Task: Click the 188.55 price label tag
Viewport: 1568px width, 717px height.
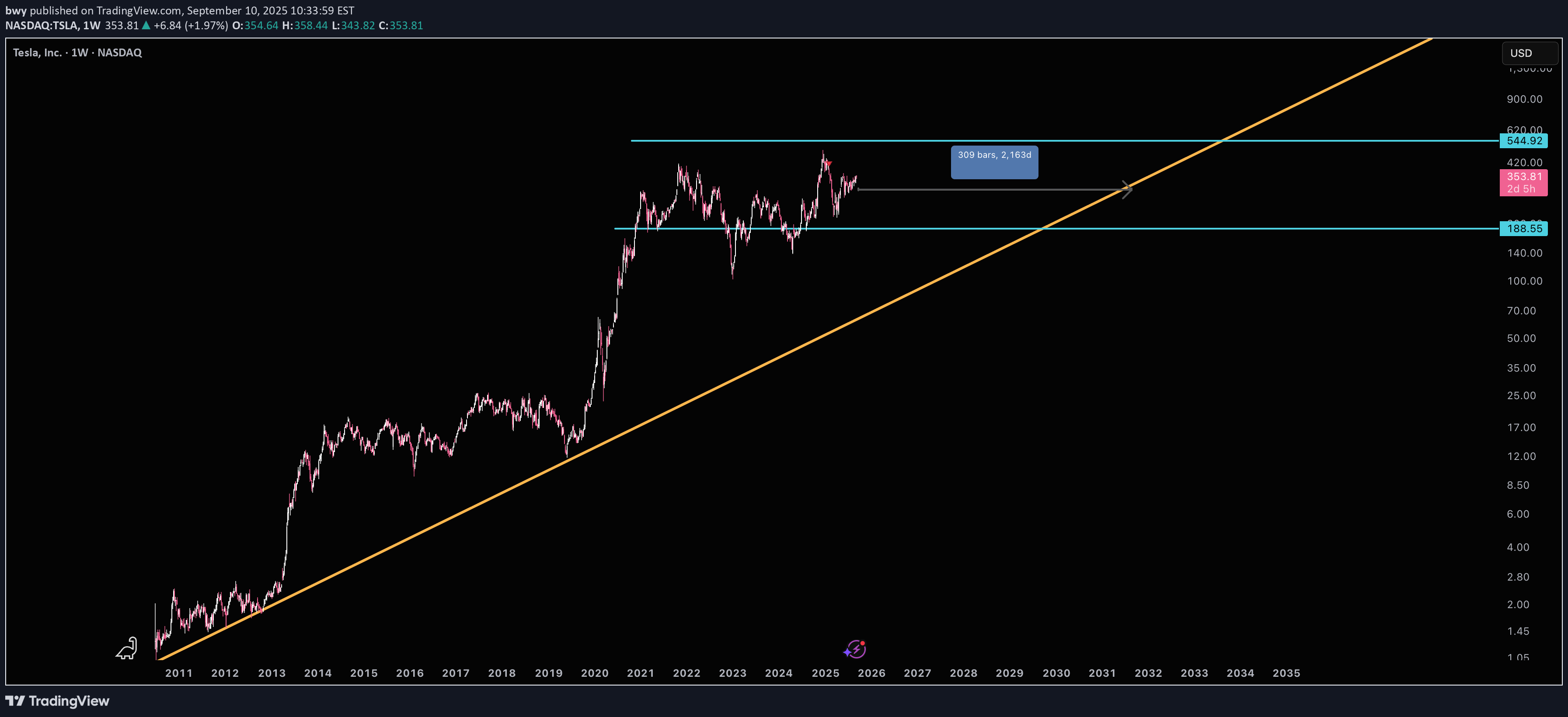Action: [x=1523, y=228]
